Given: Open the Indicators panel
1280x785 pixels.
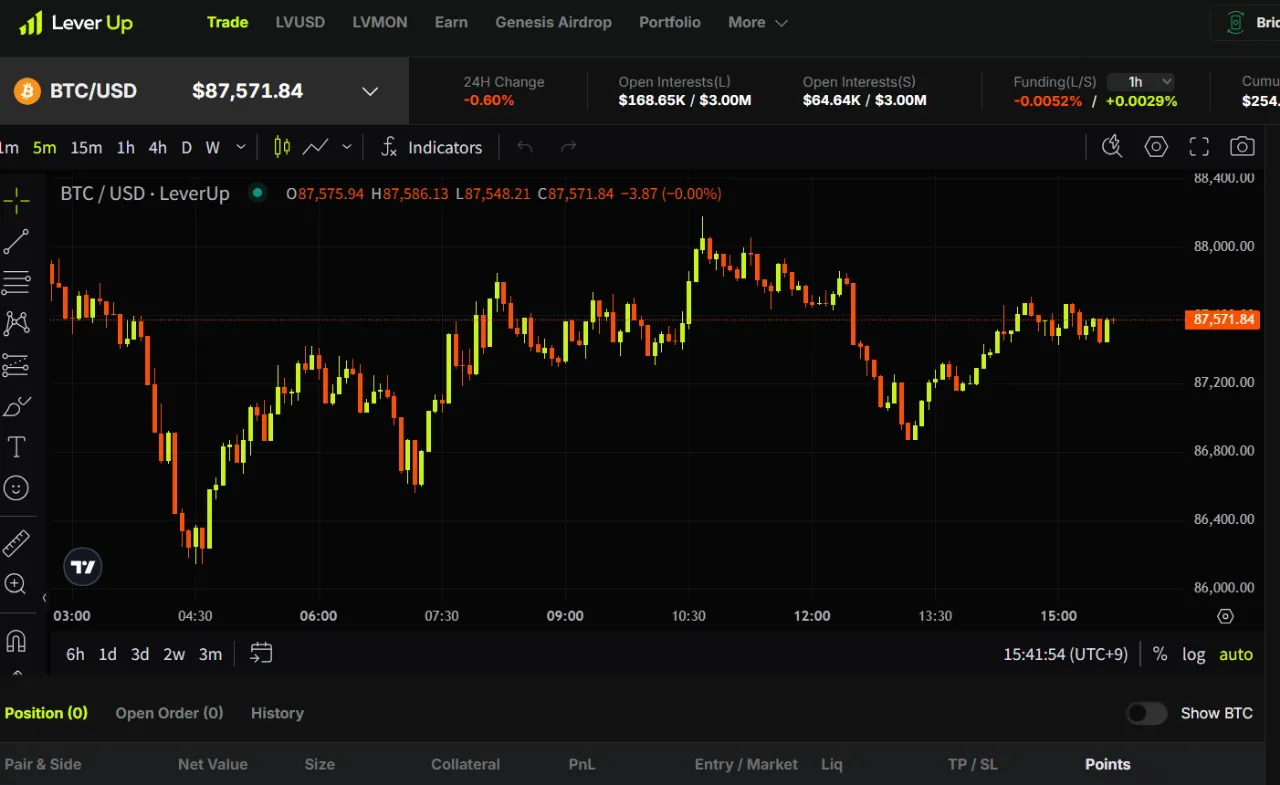Looking at the screenshot, I should (x=431, y=147).
